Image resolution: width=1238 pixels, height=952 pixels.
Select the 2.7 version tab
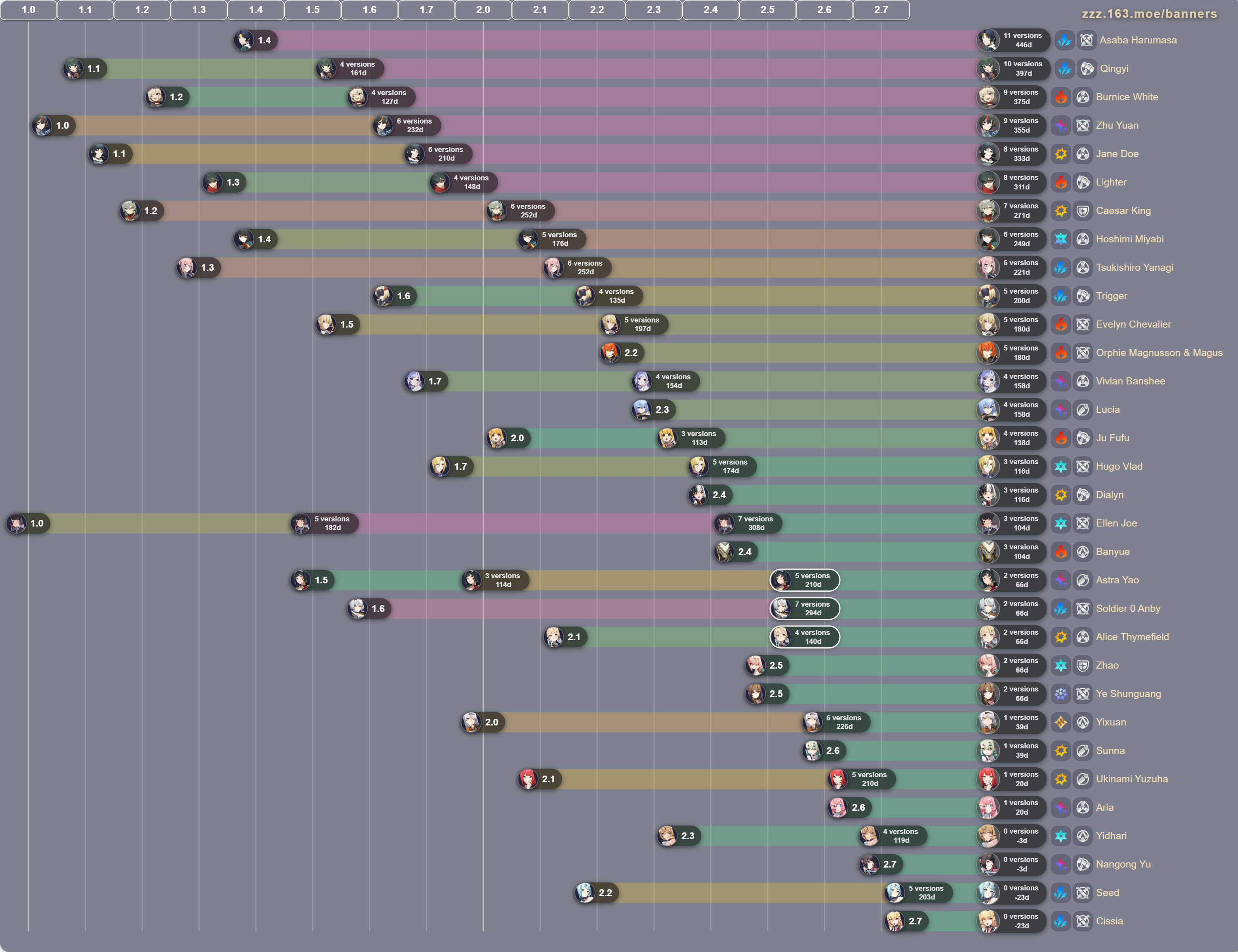click(881, 9)
